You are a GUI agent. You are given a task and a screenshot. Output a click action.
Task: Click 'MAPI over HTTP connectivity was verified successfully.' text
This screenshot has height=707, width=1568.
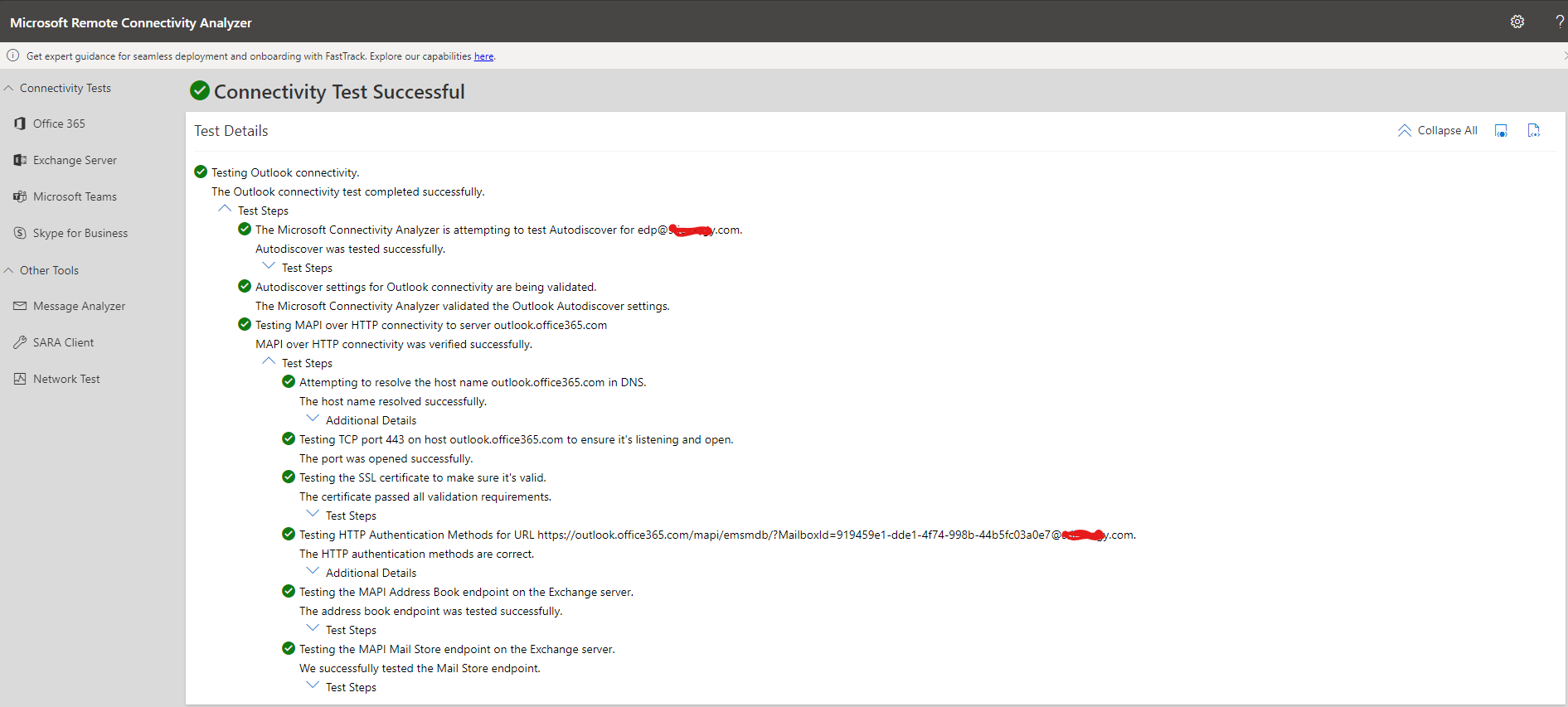click(394, 344)
